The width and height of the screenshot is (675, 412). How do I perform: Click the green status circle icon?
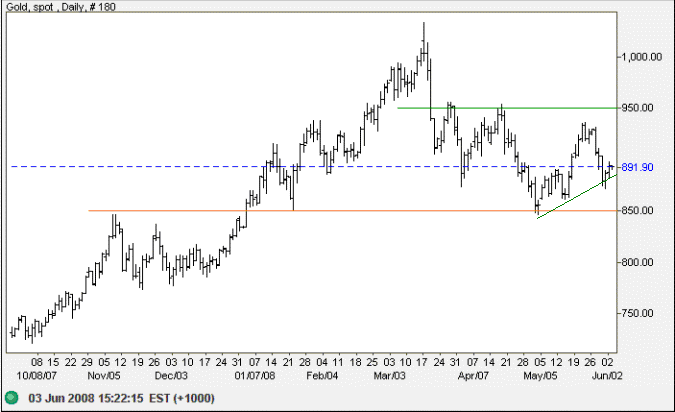point(11,398)
